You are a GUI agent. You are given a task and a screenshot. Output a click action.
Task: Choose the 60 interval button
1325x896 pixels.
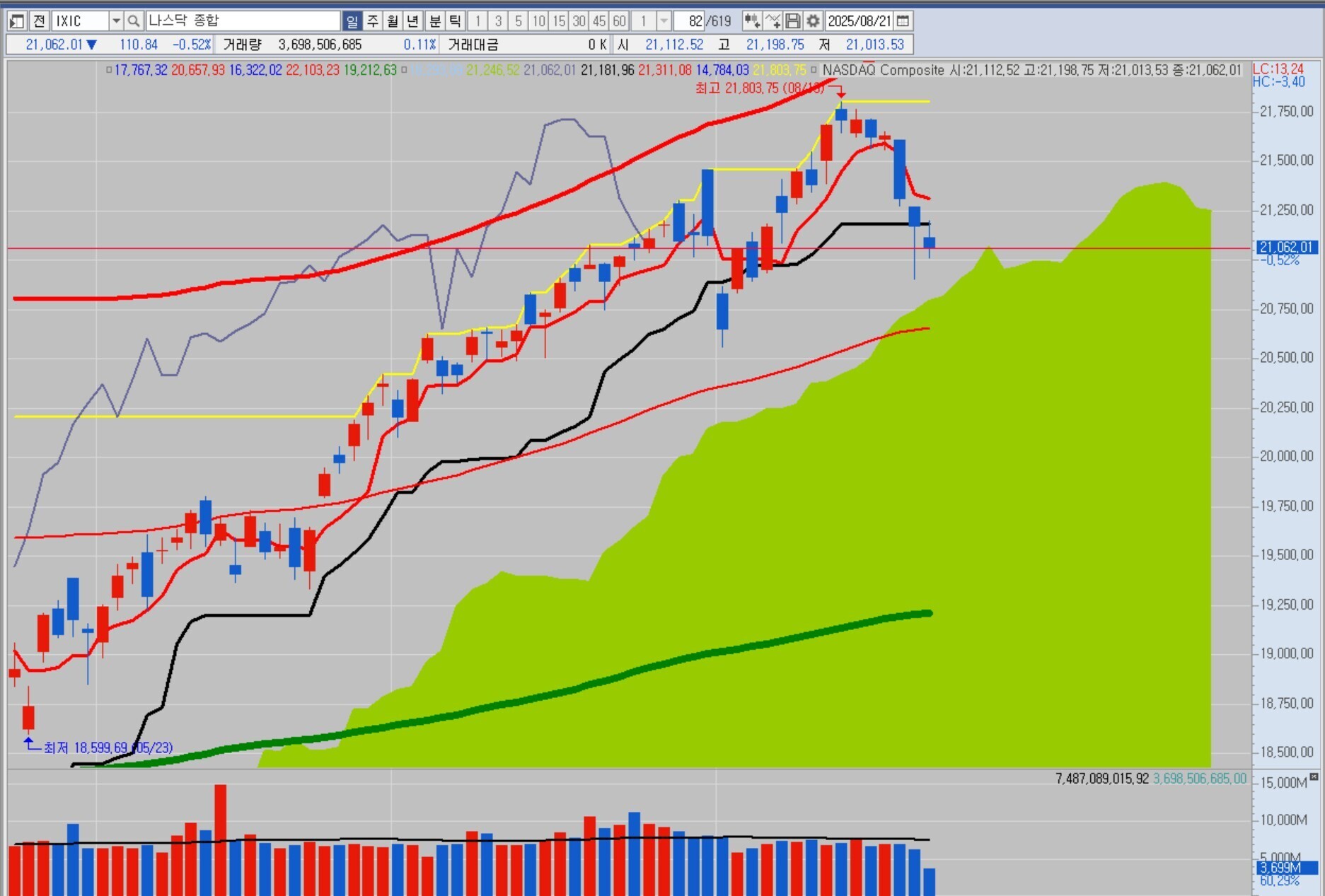(x=620, y=21)
